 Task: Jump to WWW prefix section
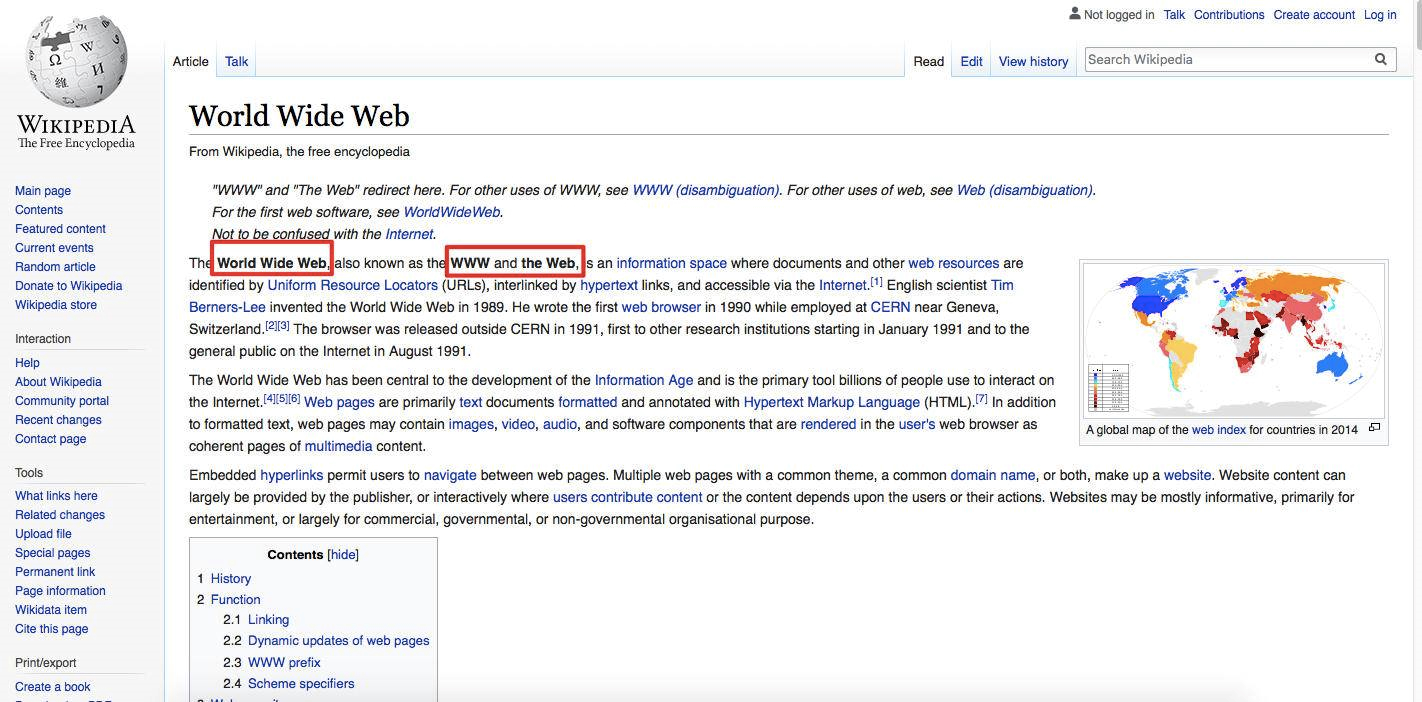[x=284, y=663]
